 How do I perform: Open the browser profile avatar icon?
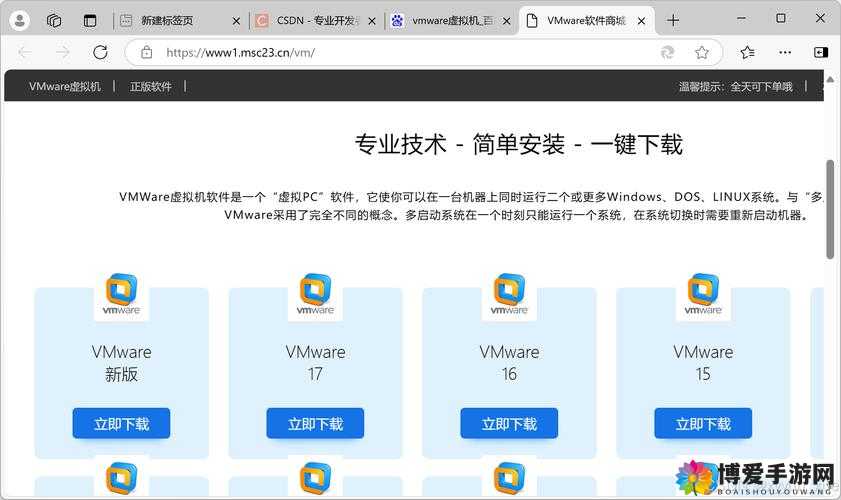pos(20,20)
